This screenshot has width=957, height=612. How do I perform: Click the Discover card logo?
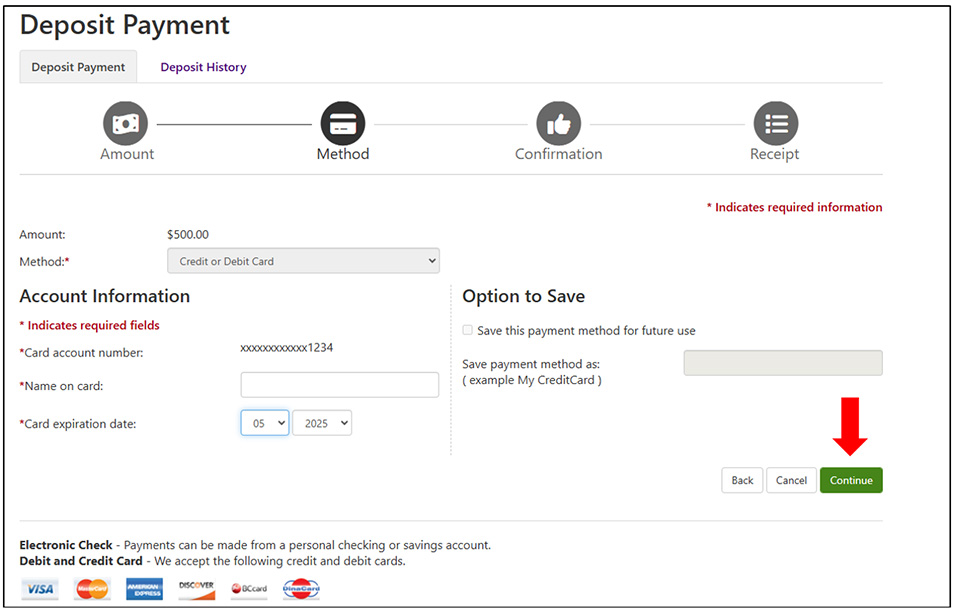(196, 589)
